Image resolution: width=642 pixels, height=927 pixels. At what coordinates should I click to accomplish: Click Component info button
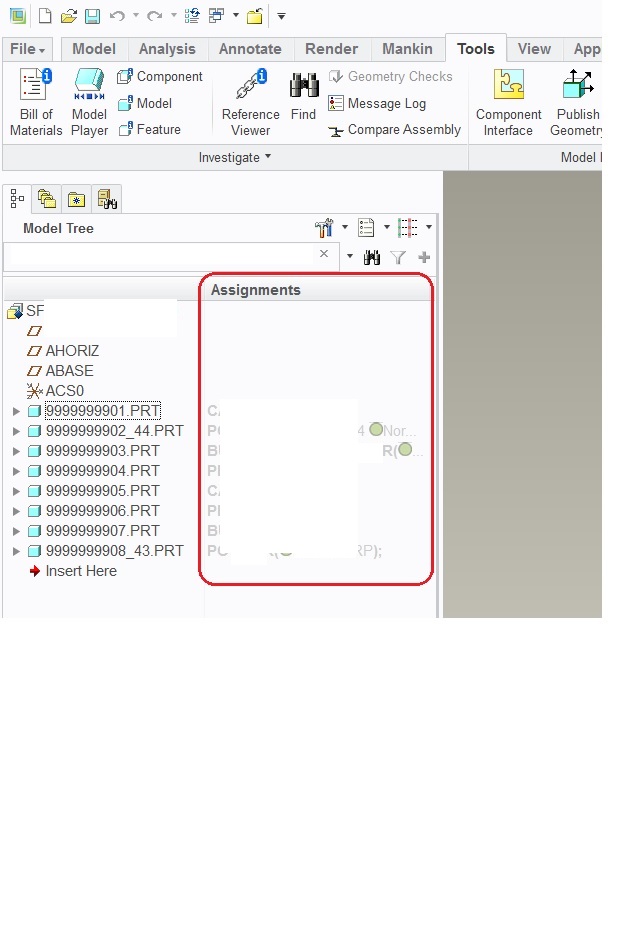(160, 76)
